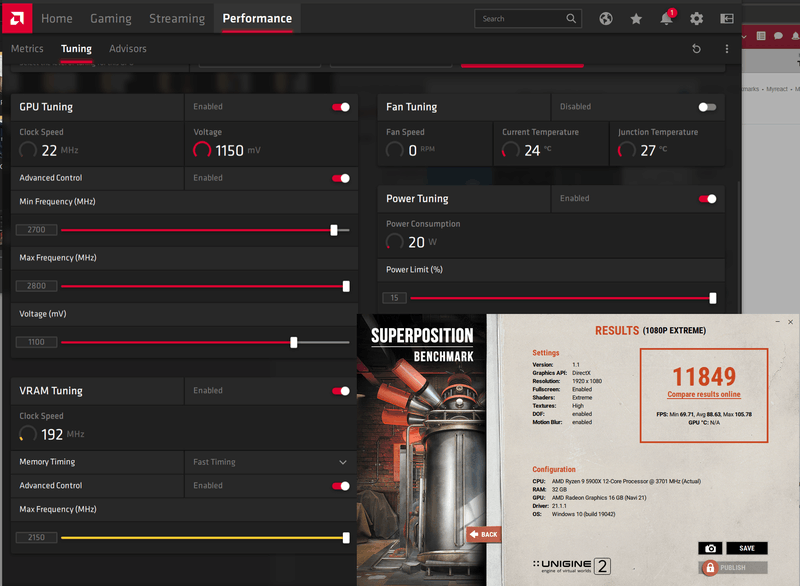Toggle VRAM Tuning switch
The width and height of the screenshot is (800, 586).
(x=341, y=391)
